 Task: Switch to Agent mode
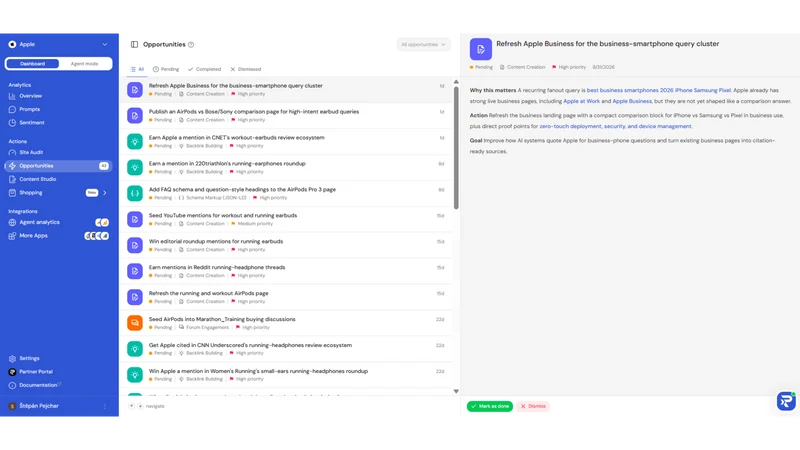pyautogui.click(x=85, y=64)
